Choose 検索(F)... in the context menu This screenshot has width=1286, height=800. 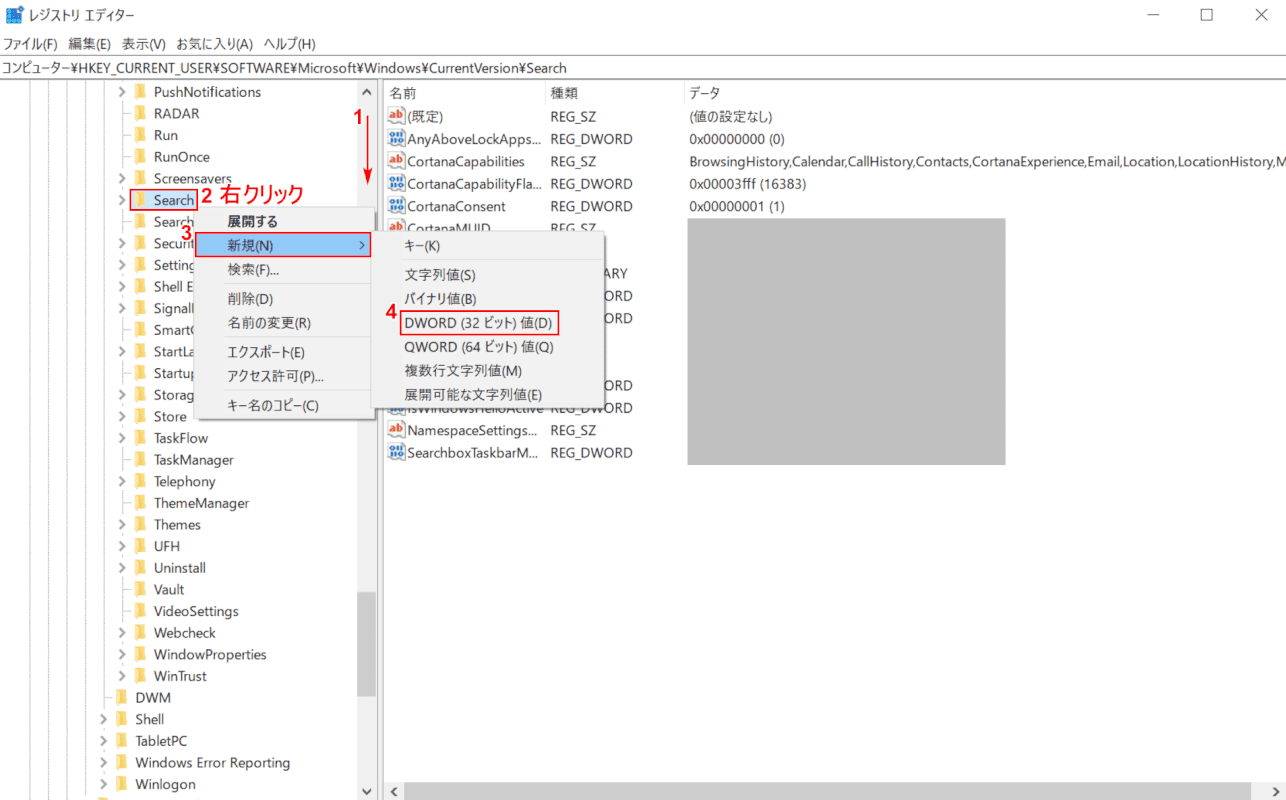click(283, 270)
